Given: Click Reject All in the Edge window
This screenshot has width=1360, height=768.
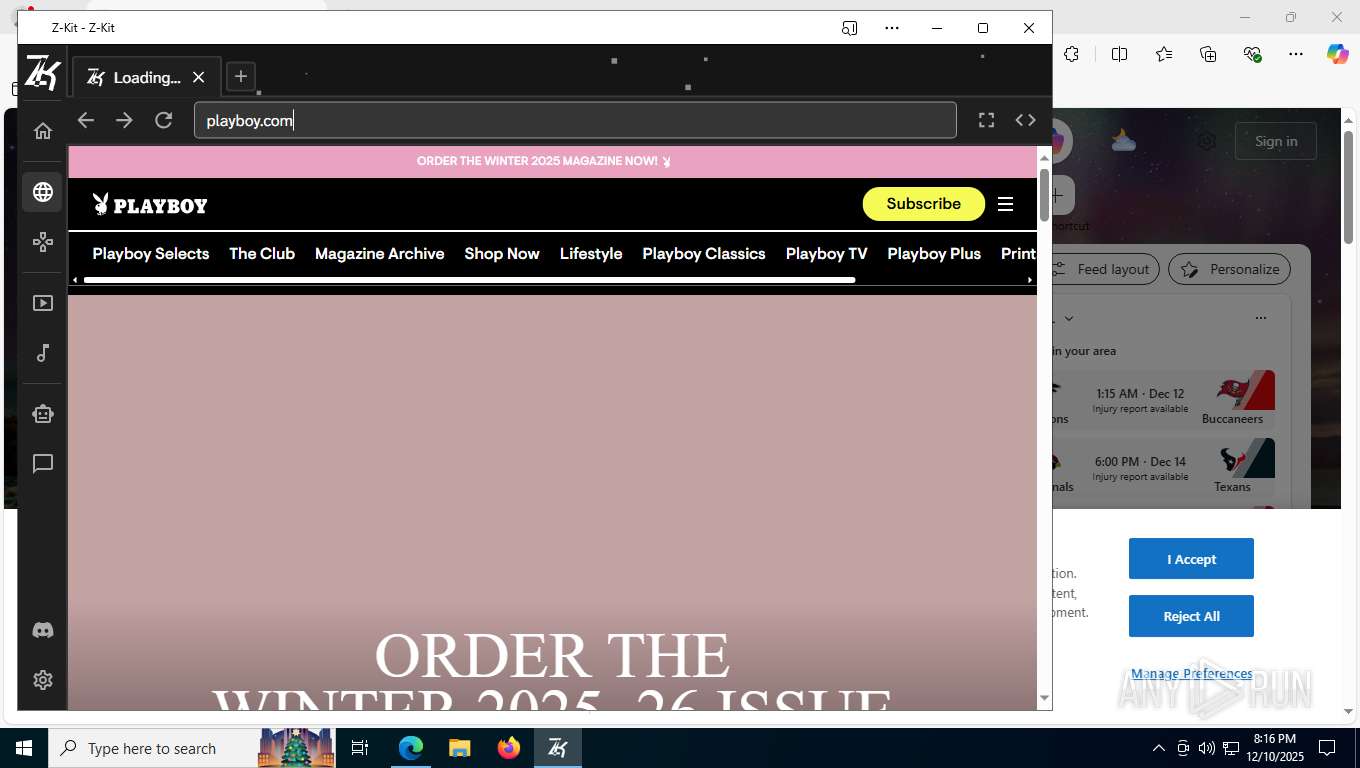Looking at the screenshot, I should [1191, 616].
